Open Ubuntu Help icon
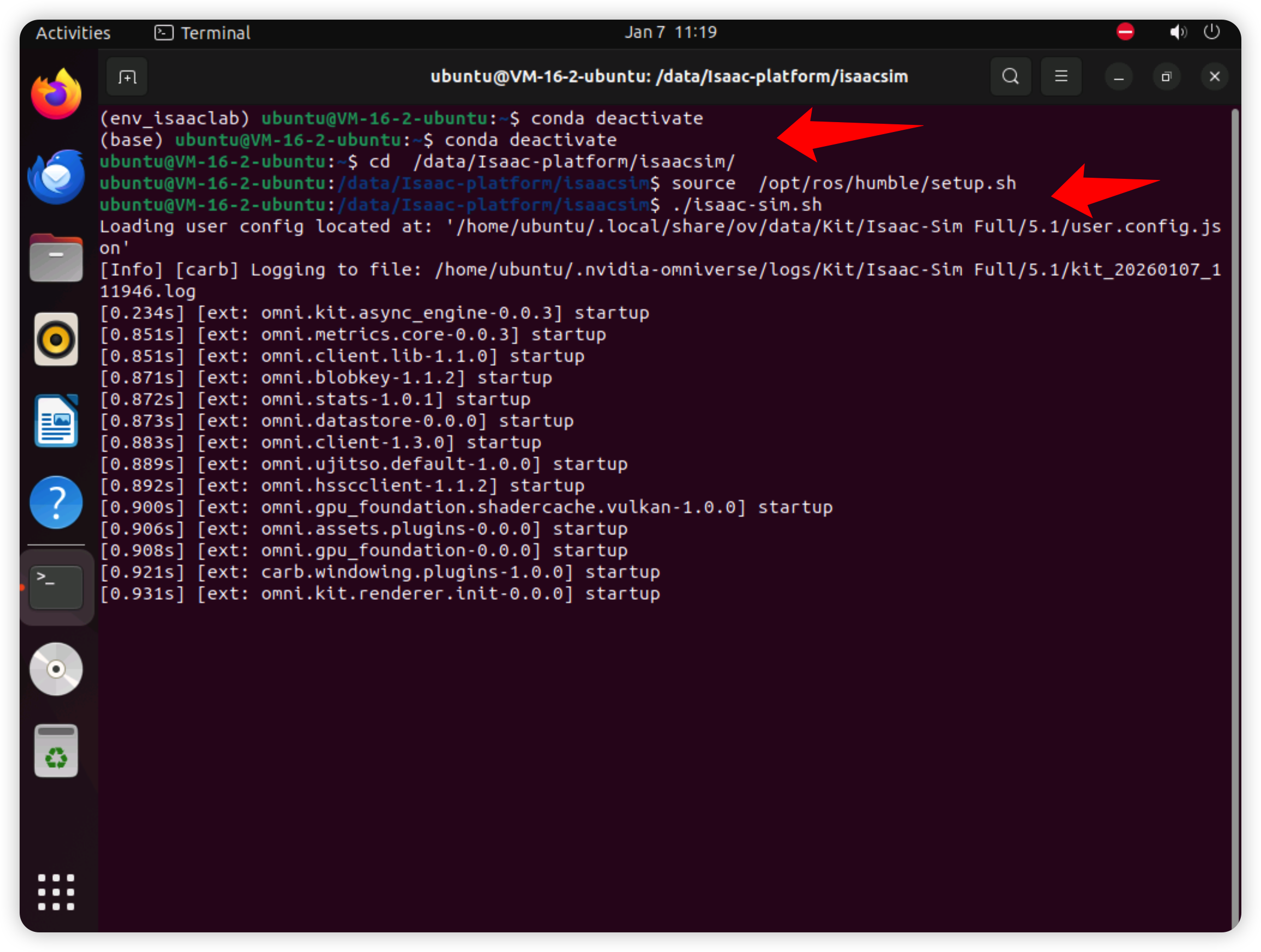1261x952 pixels. click(56, 502)
